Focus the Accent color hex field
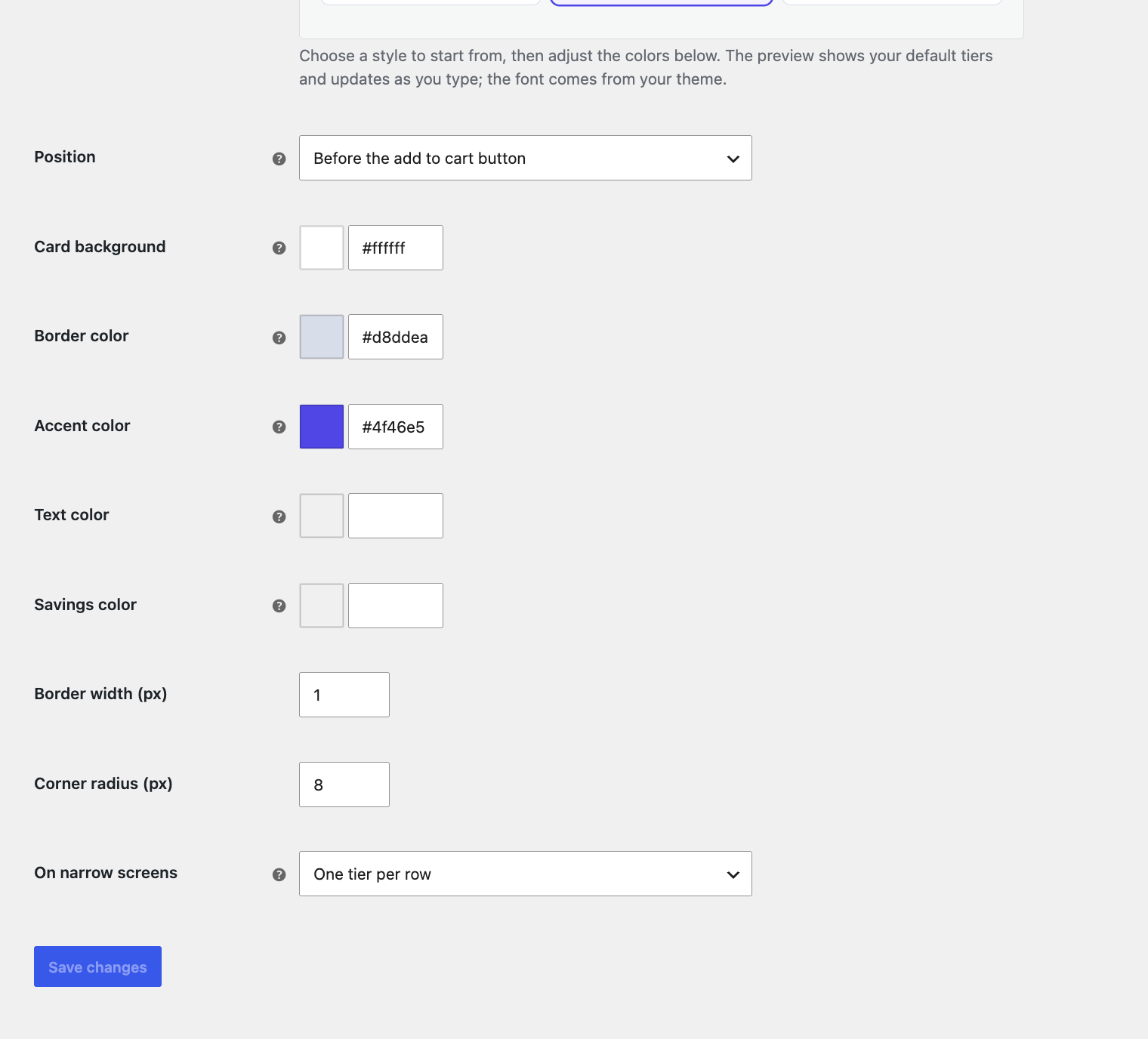 pyautogui.click(x=395, y=427)
